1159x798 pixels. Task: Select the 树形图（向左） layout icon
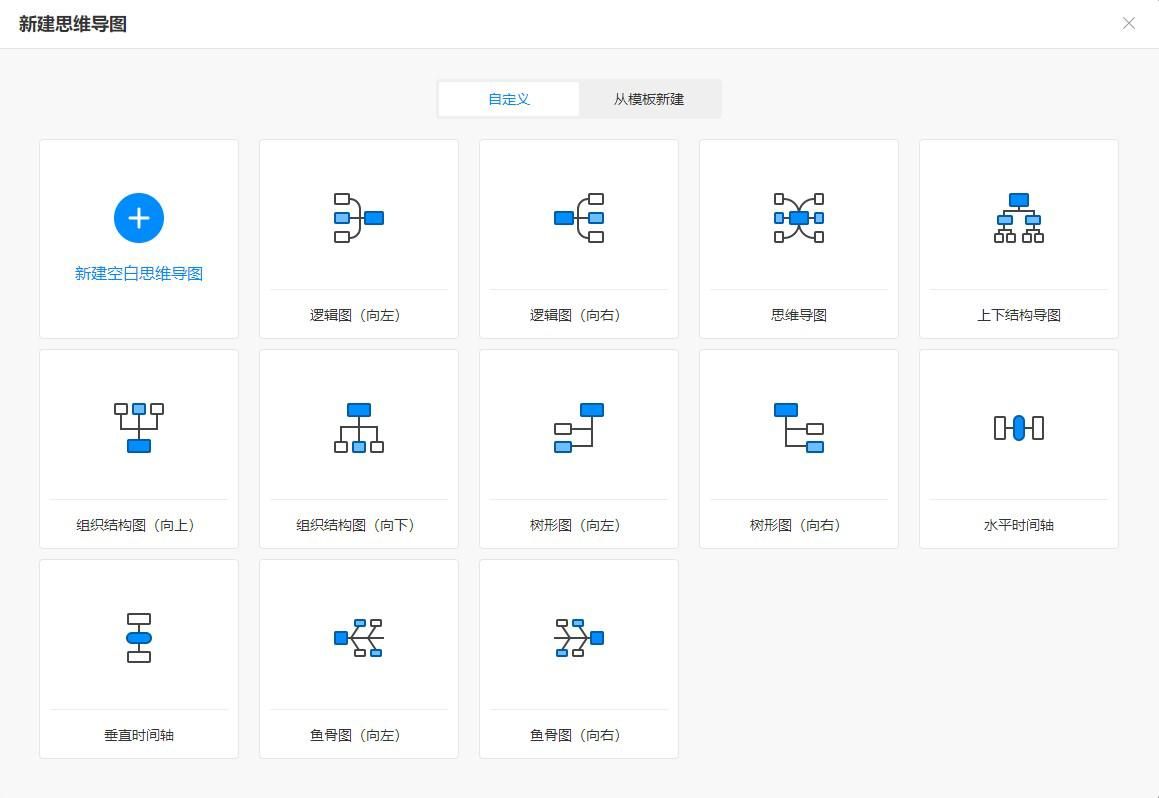pos(579,428)
